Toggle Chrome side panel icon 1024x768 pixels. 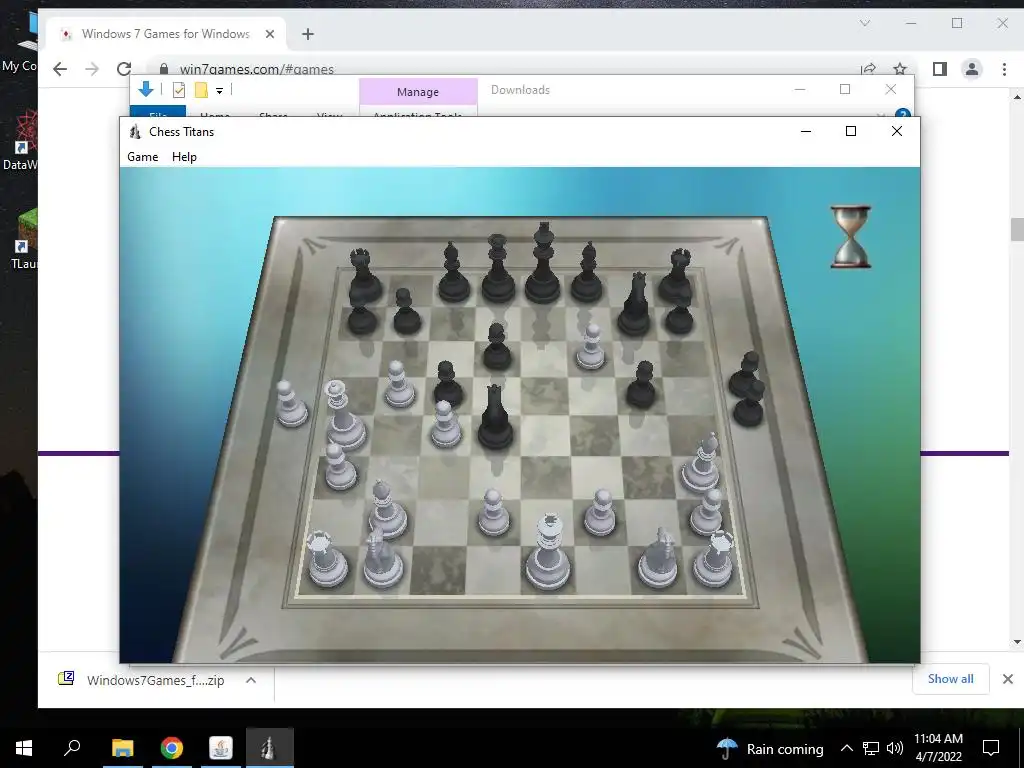point(940,69)
